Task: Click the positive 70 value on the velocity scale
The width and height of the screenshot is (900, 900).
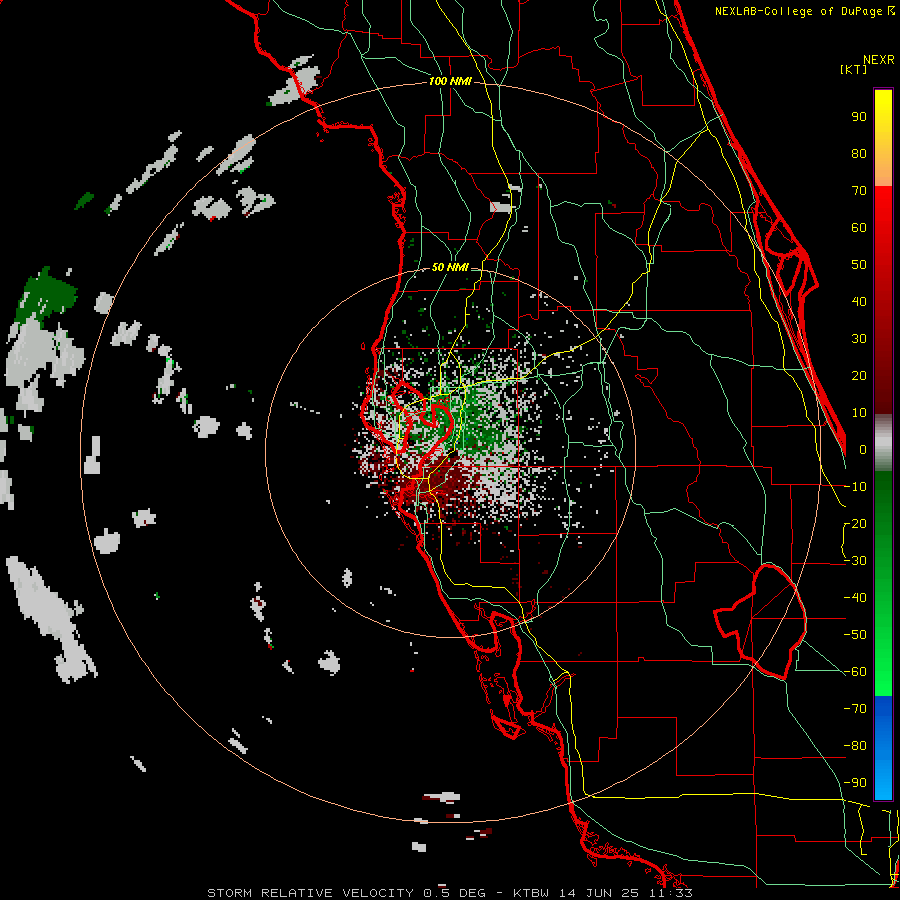Action: point(859,191)
